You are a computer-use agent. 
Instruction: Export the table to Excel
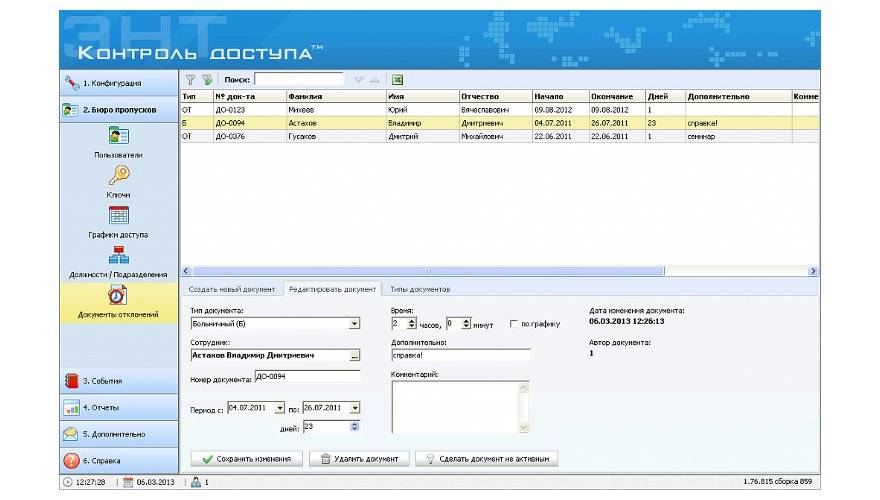click(x=397, y=79)
